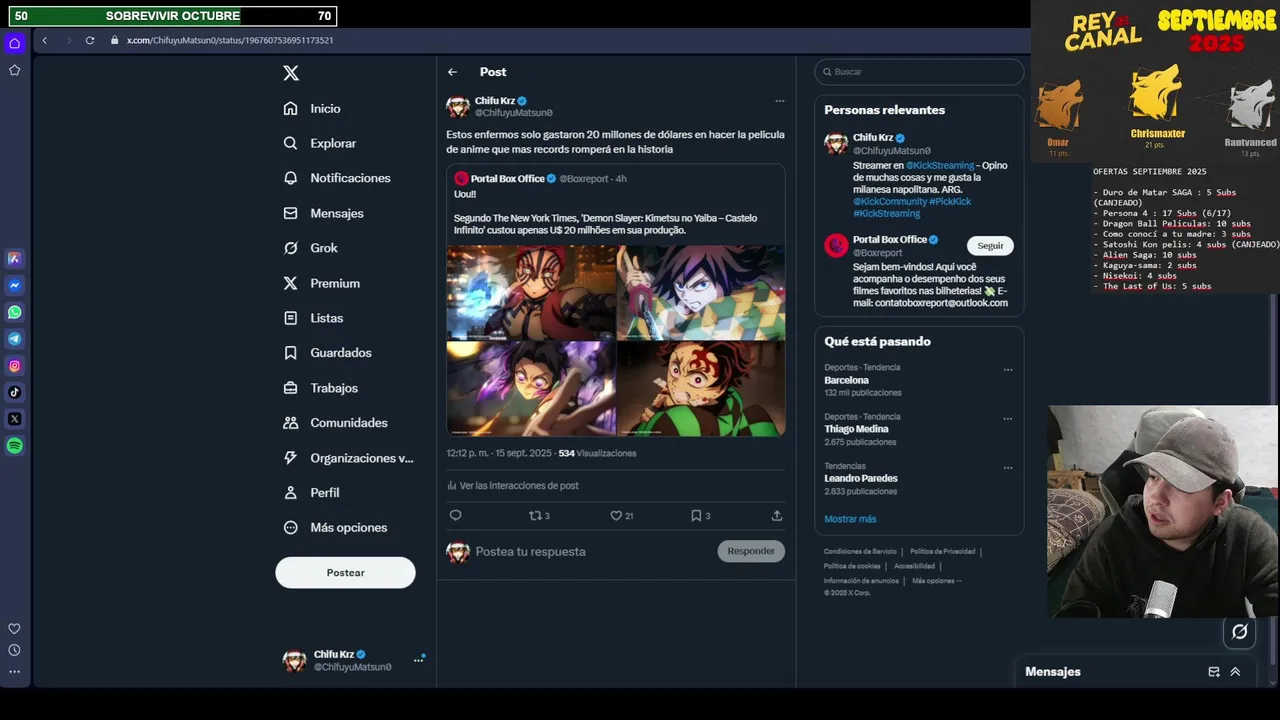Click the Guardados bookmark icon

coord(290,353)
